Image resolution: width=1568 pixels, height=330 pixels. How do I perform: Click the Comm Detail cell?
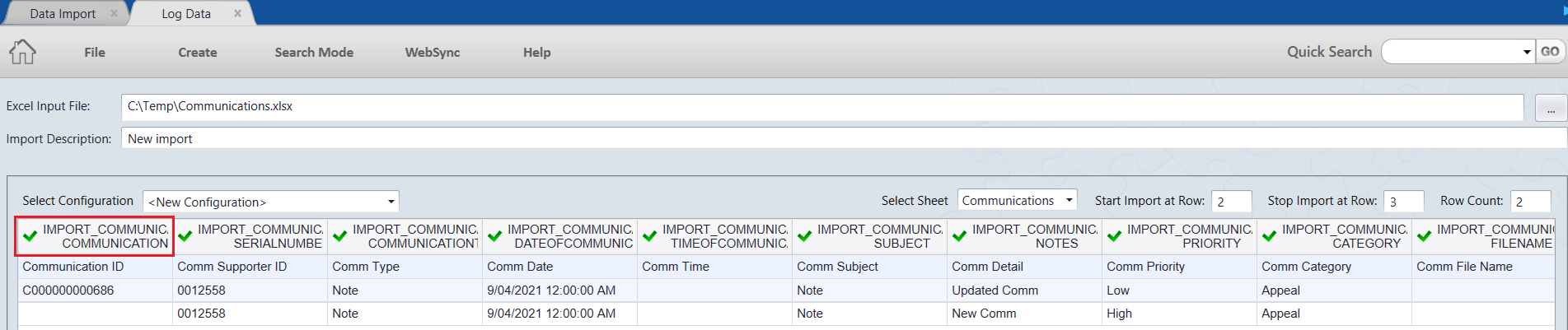point(1024,267)
